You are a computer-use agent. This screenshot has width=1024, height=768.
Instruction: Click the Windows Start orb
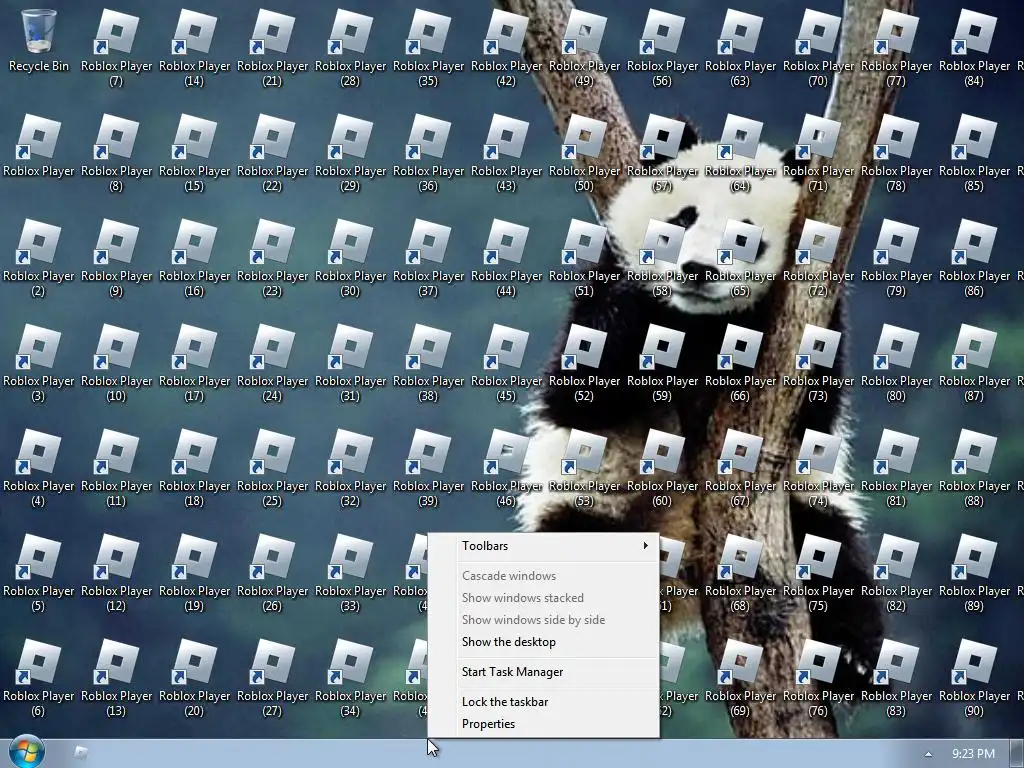(27, 752)
